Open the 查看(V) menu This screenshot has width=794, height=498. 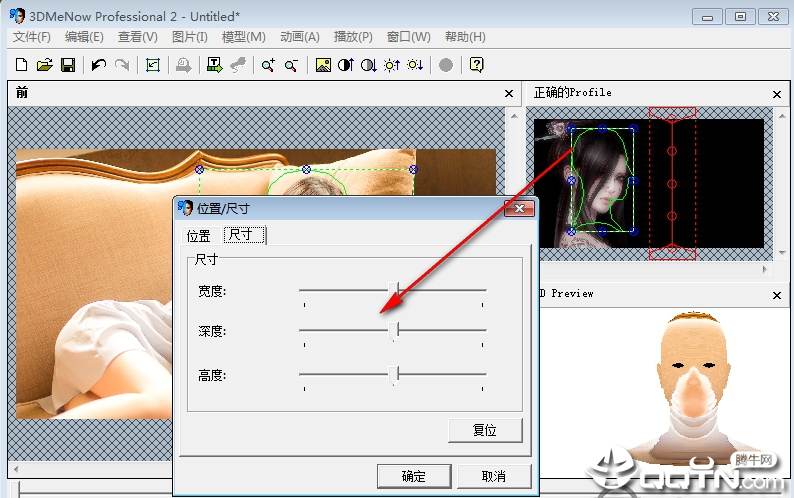click(x=138, y=37)
